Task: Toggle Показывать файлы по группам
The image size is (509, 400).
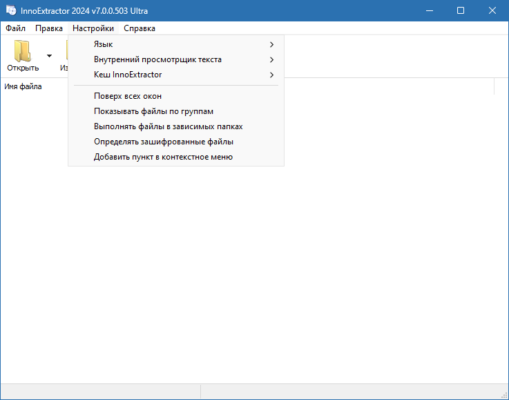Action: pos(176,111)
